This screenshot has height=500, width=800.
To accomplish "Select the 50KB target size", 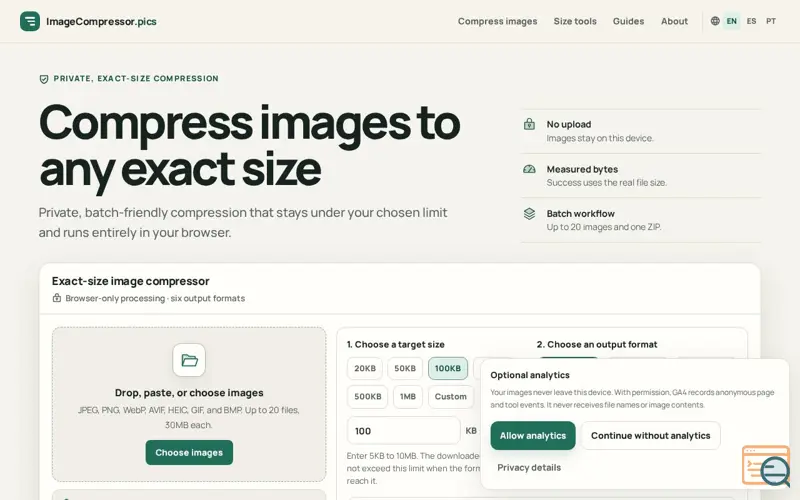I will [405, 368].
